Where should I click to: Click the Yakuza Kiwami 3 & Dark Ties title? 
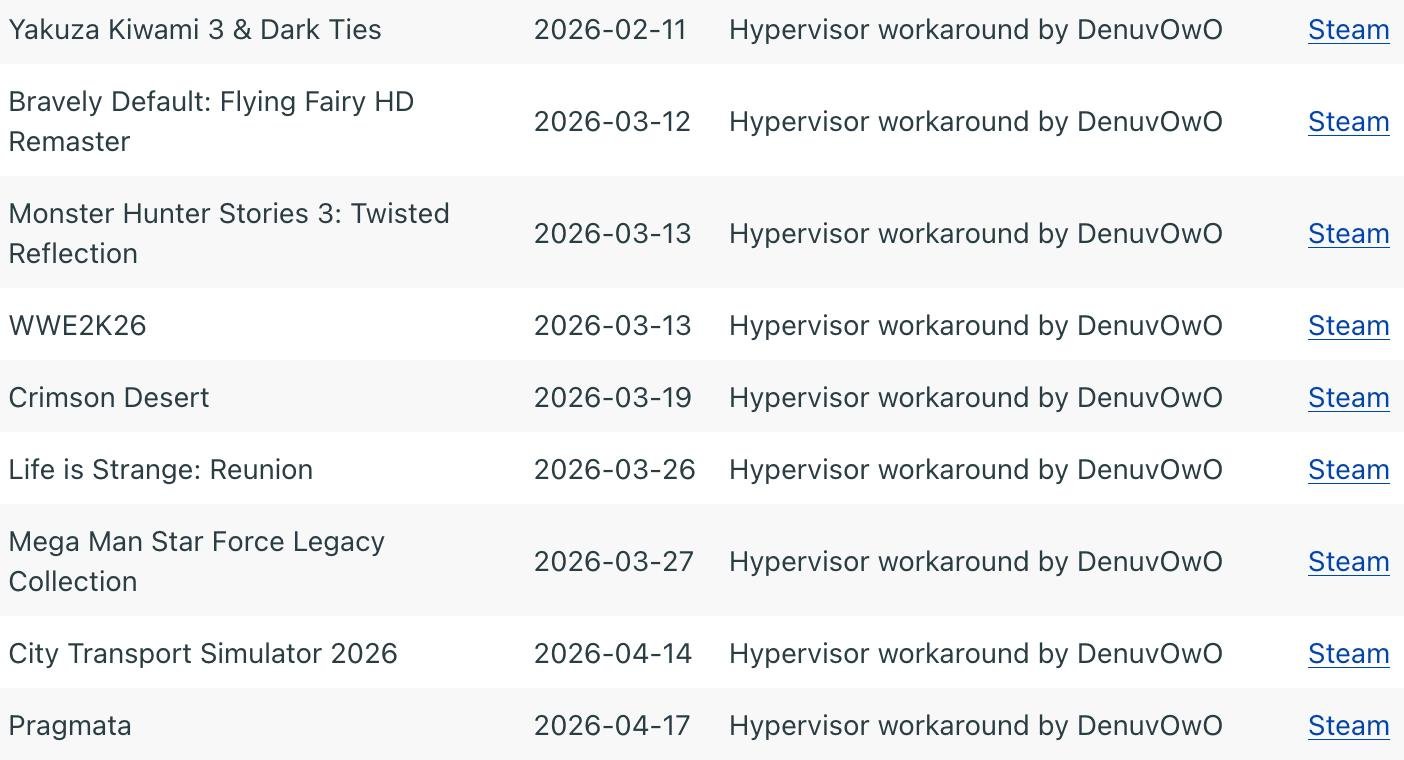tap(195, 30)
